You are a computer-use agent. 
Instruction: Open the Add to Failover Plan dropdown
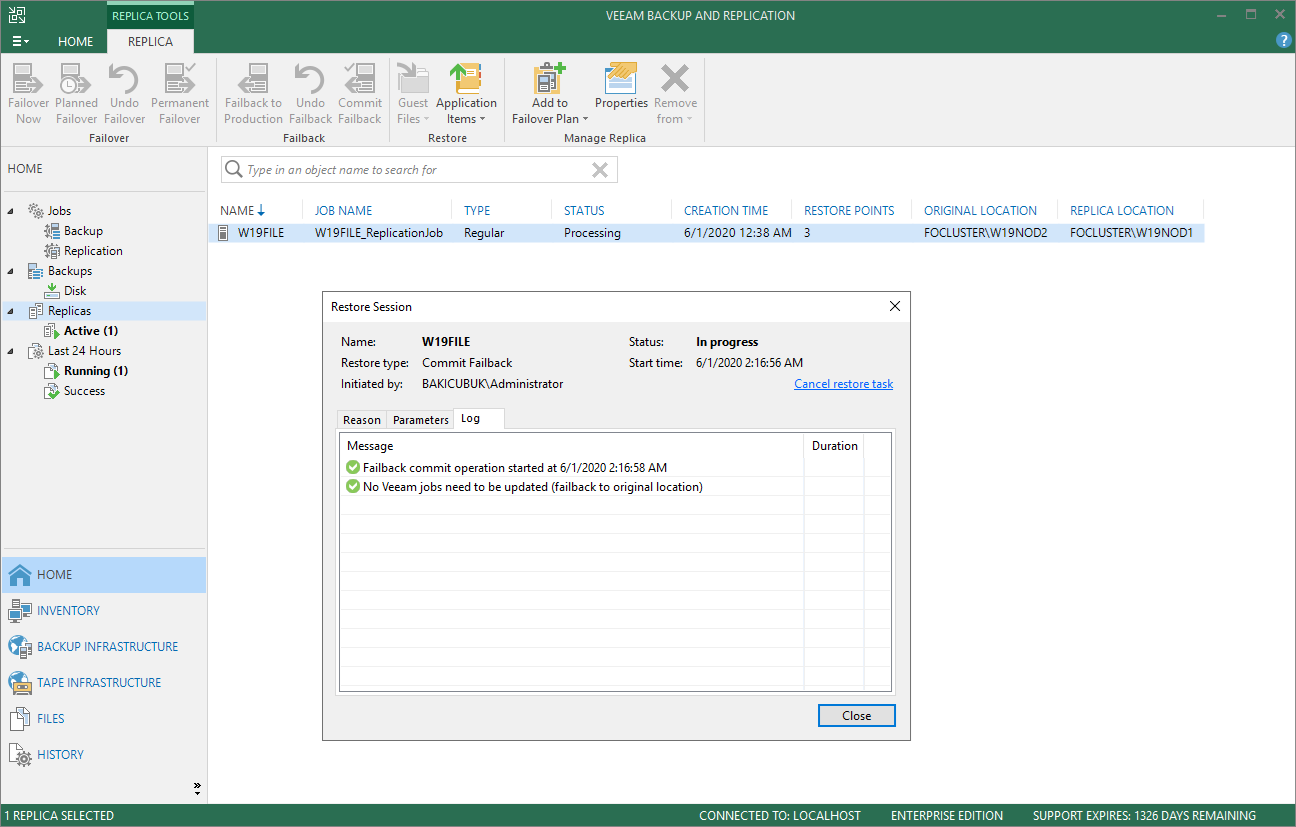(549, 94)
